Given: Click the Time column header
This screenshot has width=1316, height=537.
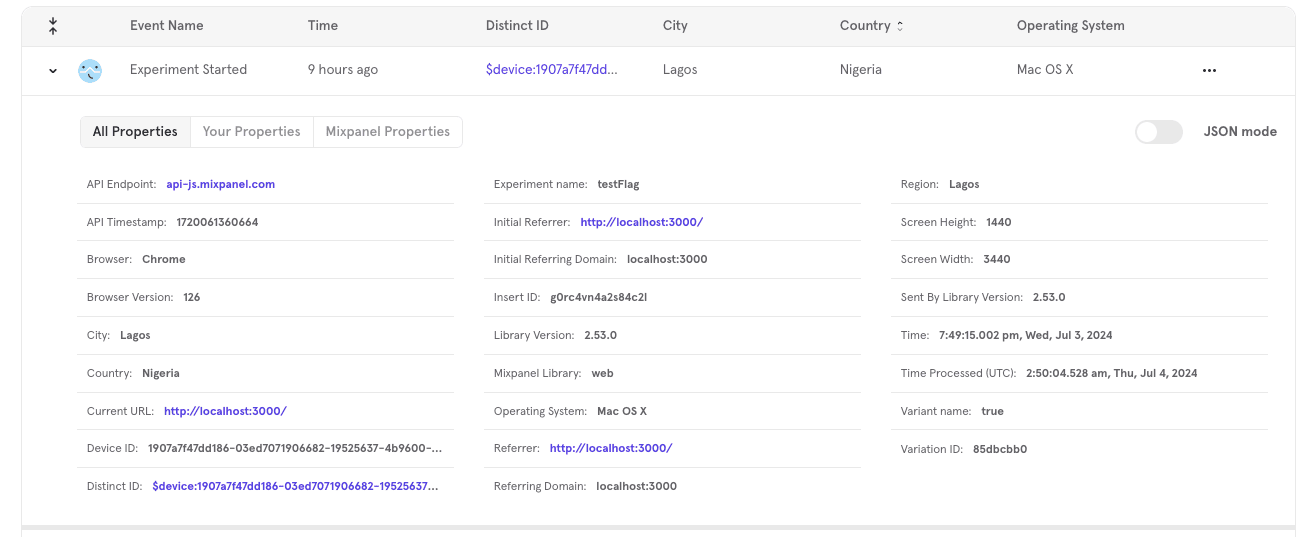Looking at the screenshot, I should [323, 26].
